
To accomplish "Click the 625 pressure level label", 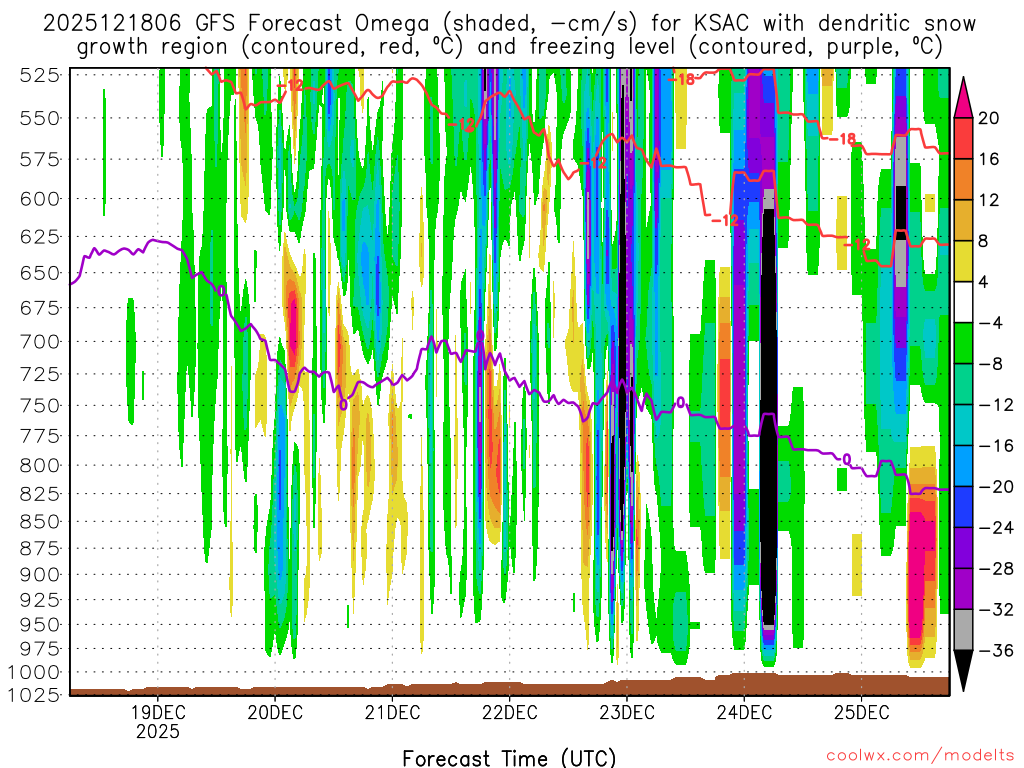I will coord(40,236).
